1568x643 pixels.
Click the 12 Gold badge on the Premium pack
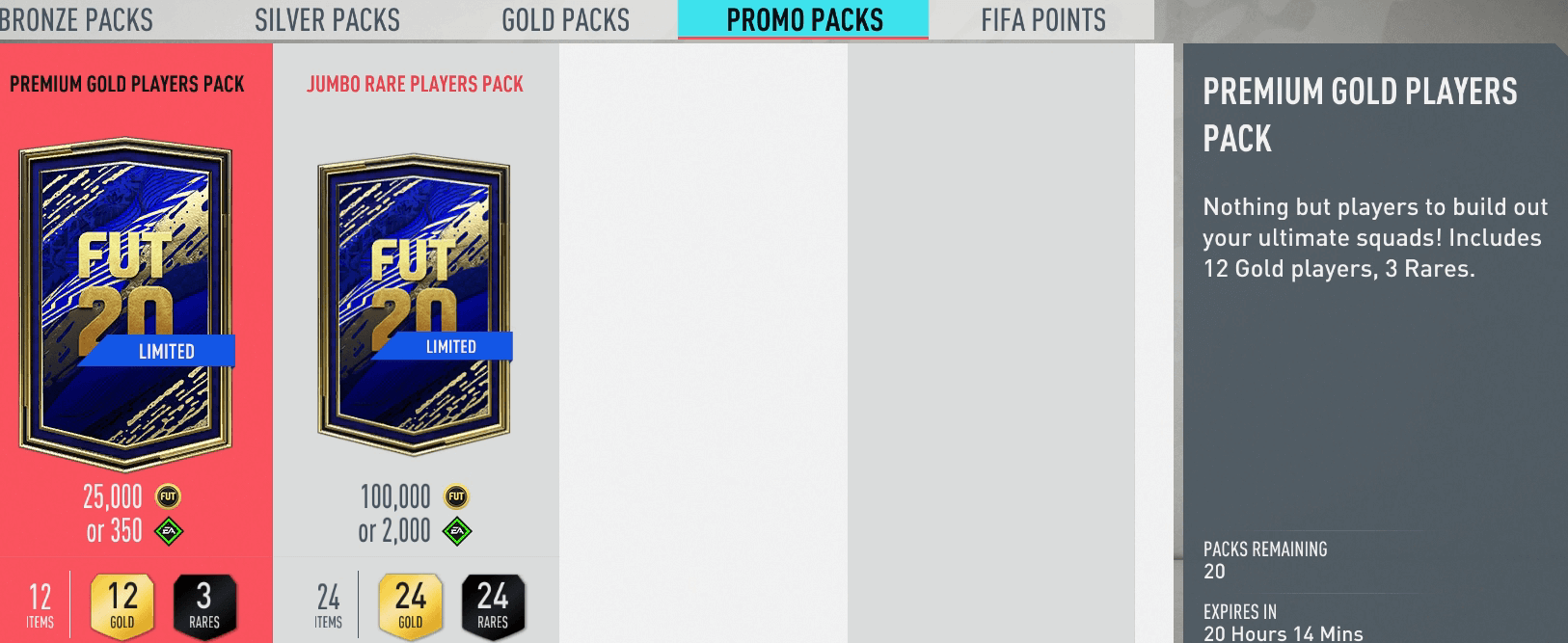click(x=122, y=606)
